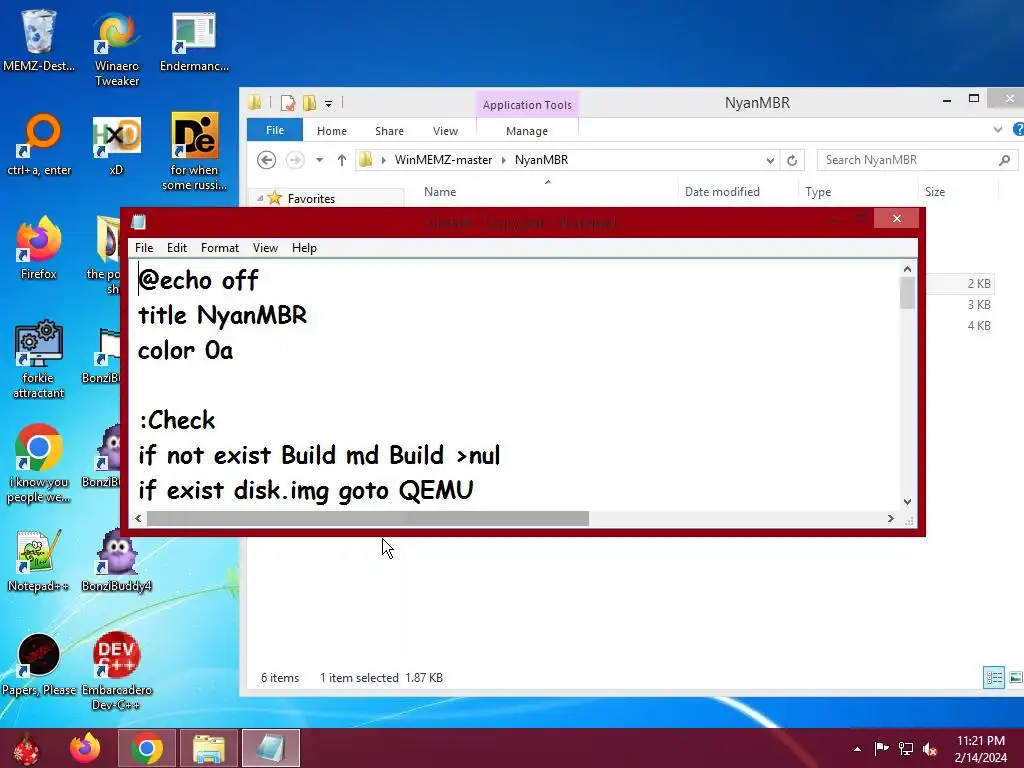This screenshot has height=768, width=1024.
Task: Click New Folder icon in Explorer quick access toolbar
Action: tap(310, 103)
